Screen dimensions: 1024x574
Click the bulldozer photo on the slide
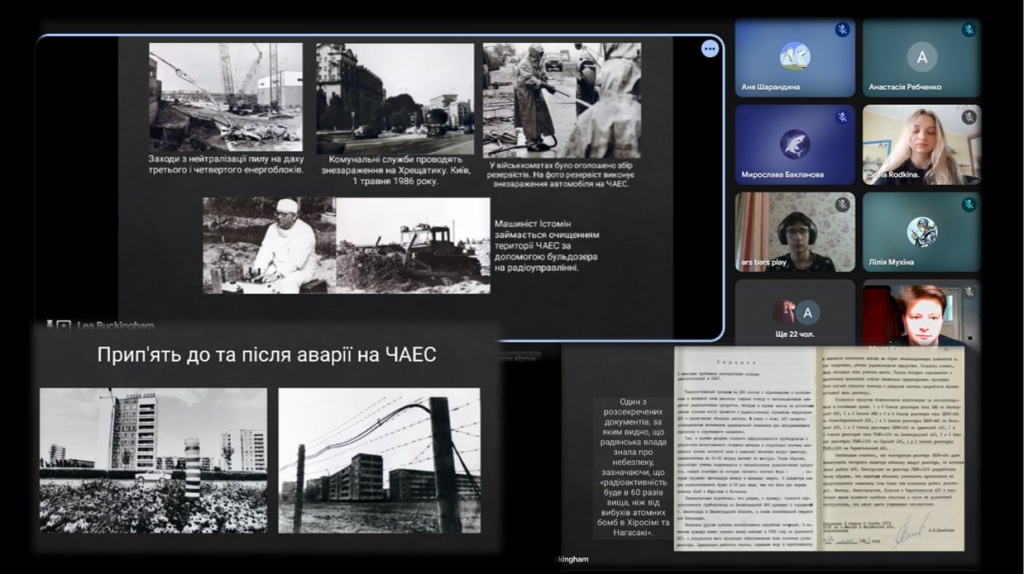click(412, 245)
